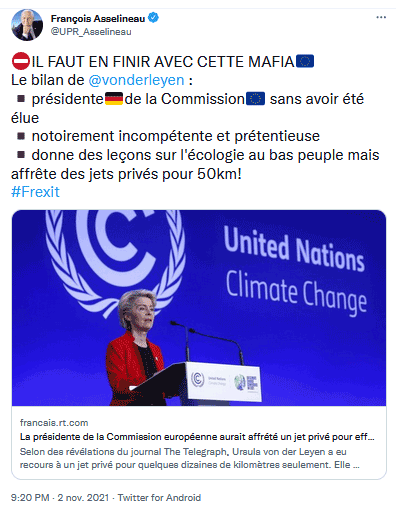Open the United Nations Climate Change preview image
This screenshot has width=396, height=515.
pos(199,308)
